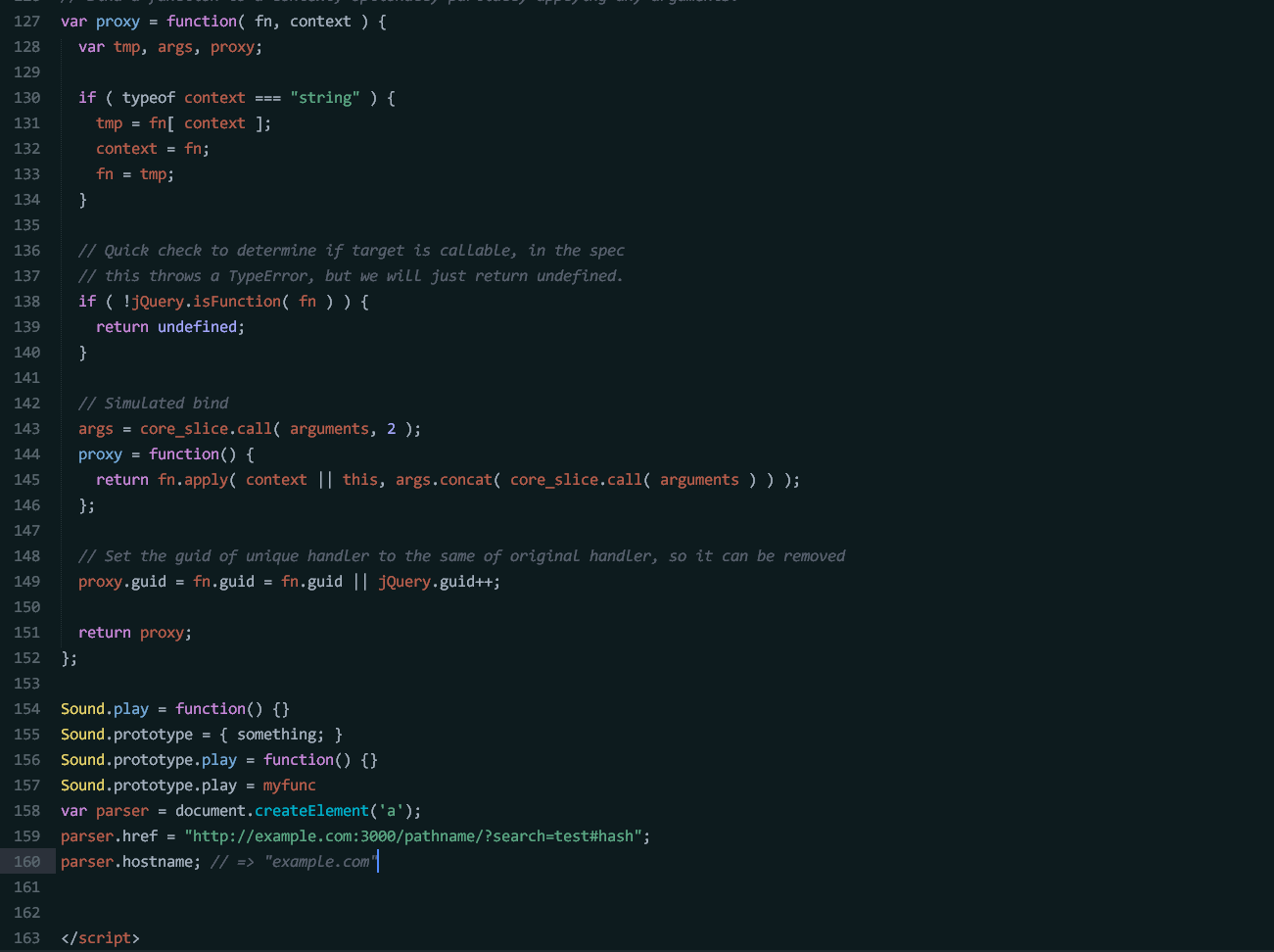Click line number 127 in the gutter
The height and width of the screenshot is (952, 1274).
pyautogui.click(x=26, y=21)
